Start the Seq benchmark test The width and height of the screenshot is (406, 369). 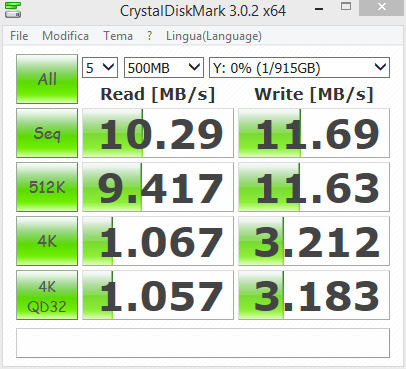[47, 133]
